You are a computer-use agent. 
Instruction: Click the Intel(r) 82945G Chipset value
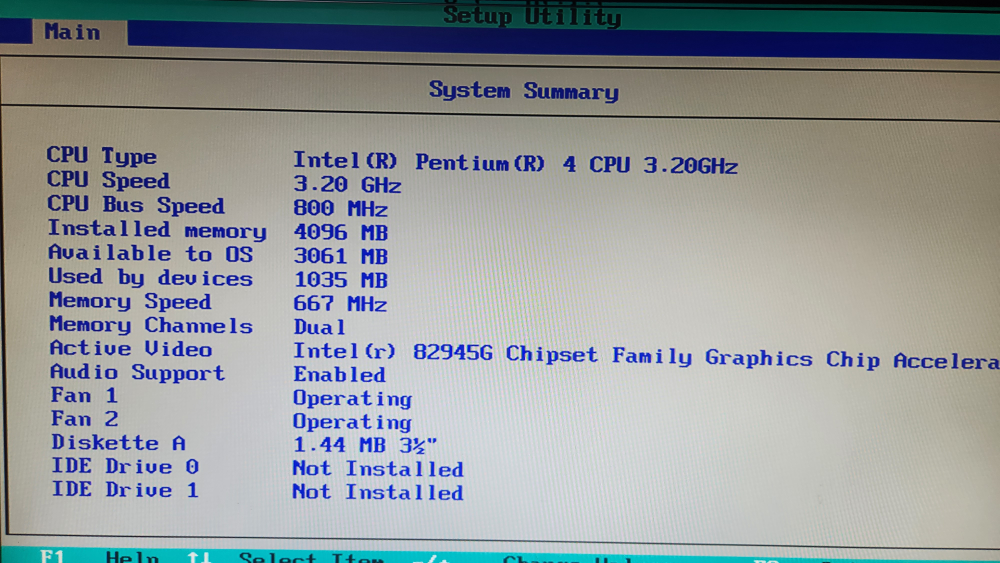point(646,356)
